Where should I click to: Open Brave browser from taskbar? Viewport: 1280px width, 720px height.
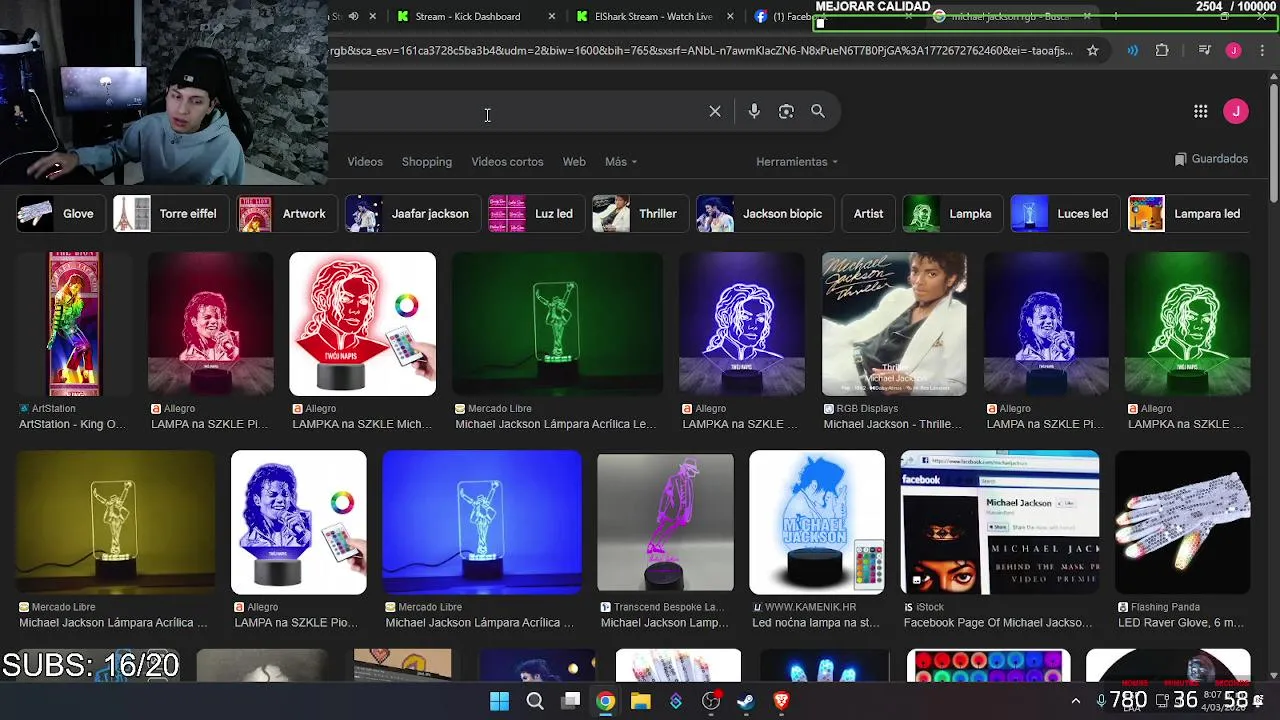[x=781, y=701]
